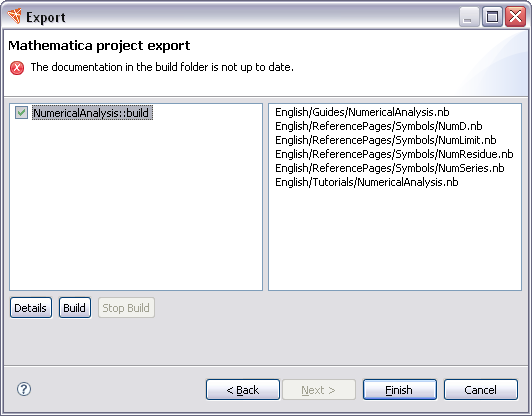
Task: Uncheck the NumericalAnalysis::build checkbox
Action: click(21, 113)
